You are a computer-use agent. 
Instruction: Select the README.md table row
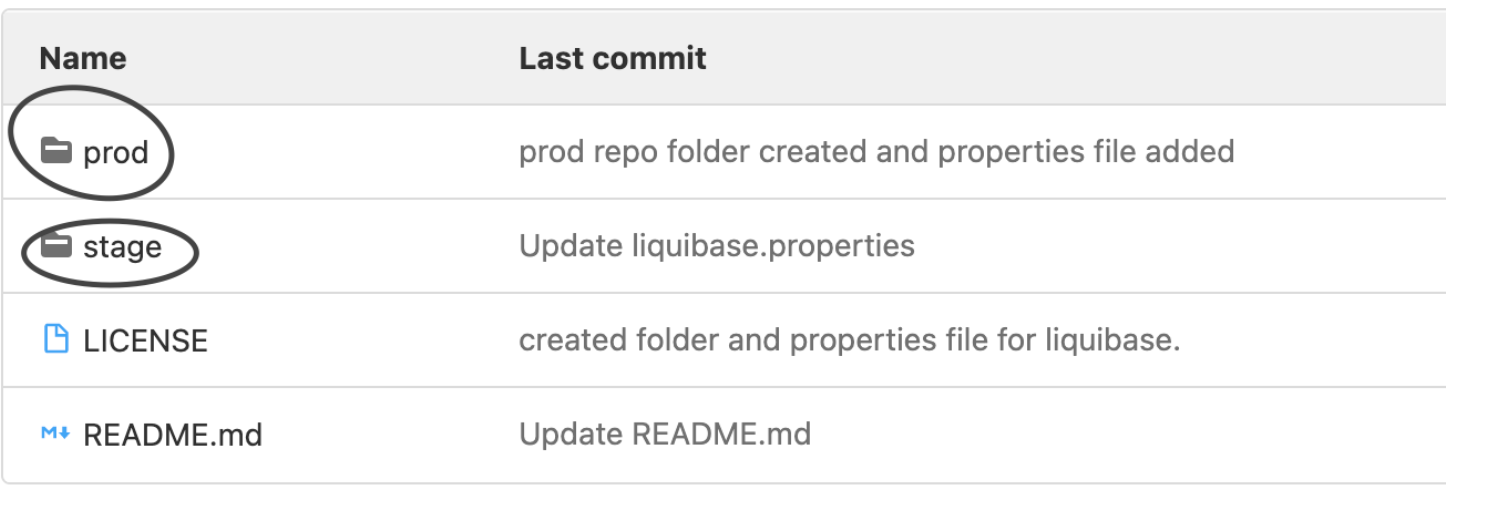[724, 435]
